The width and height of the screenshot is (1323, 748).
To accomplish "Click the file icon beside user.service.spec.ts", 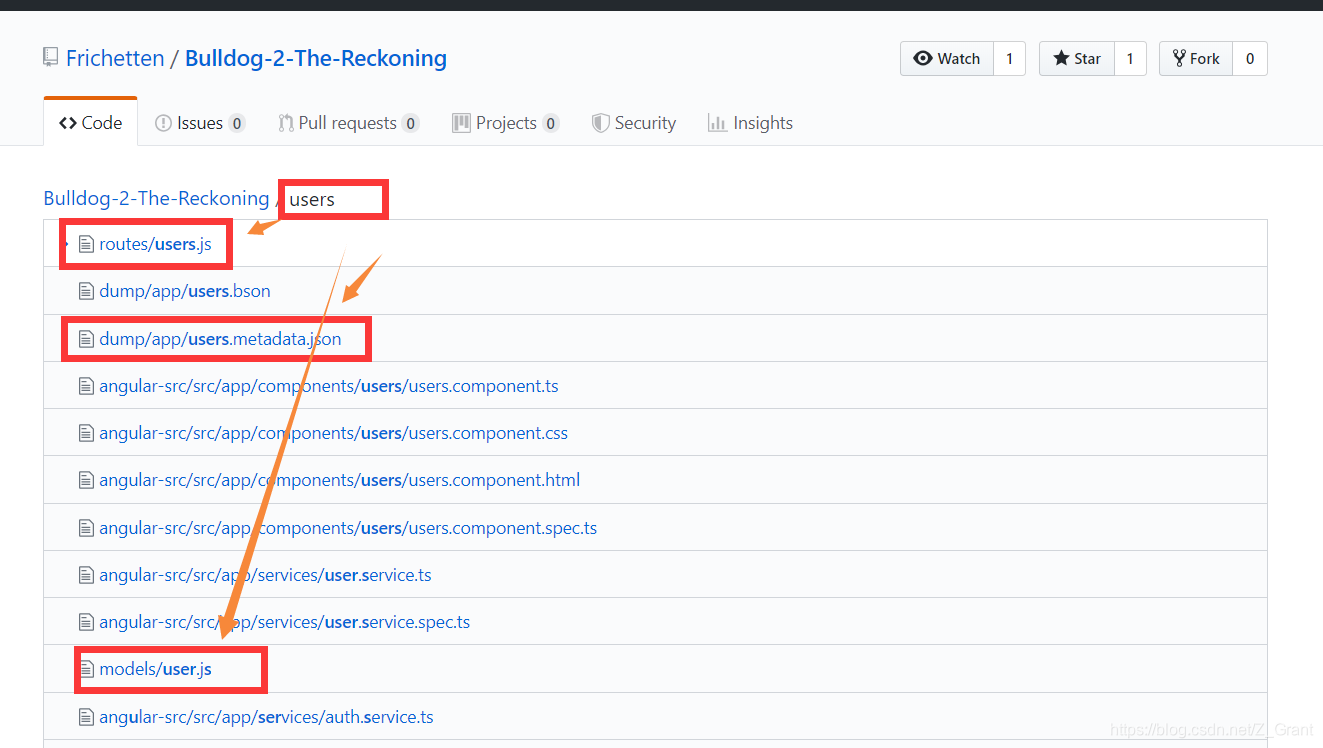I will (x=86, y=622).
